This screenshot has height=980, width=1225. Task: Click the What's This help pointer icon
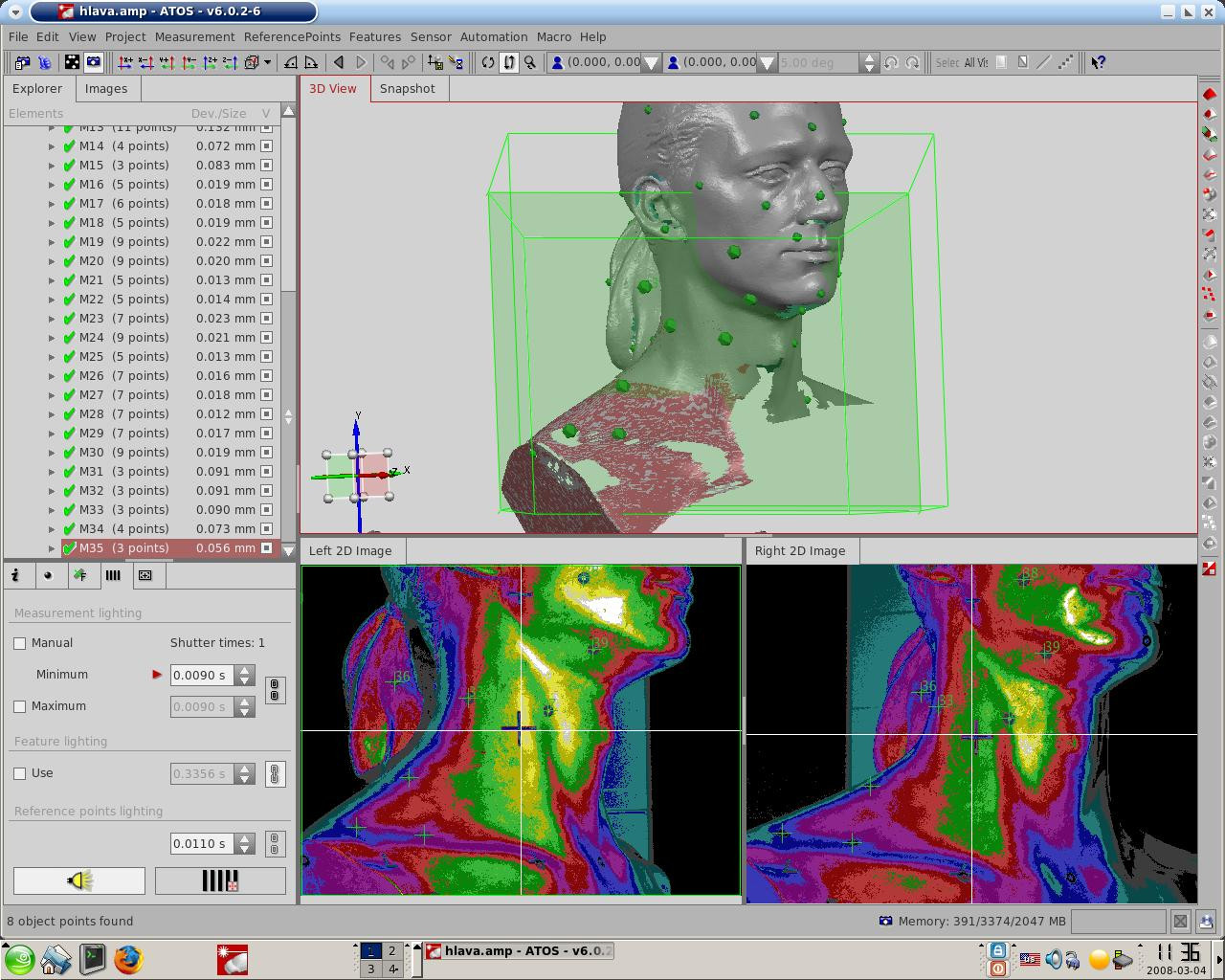pos(1098,63)
